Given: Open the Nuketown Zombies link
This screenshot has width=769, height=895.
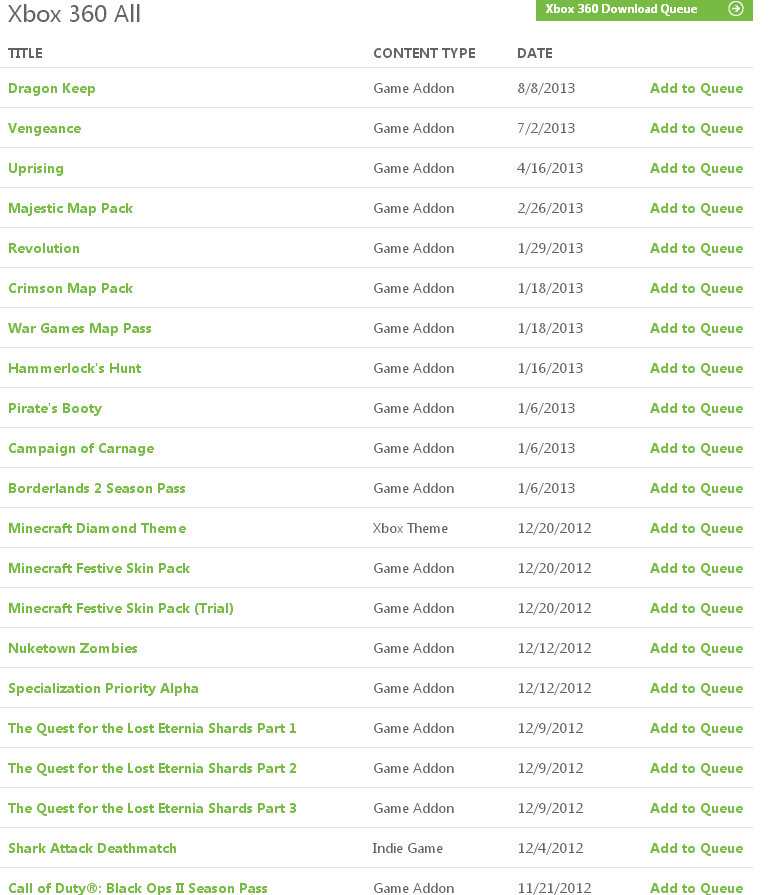Looking at the screenshot, I should point(73,648).
